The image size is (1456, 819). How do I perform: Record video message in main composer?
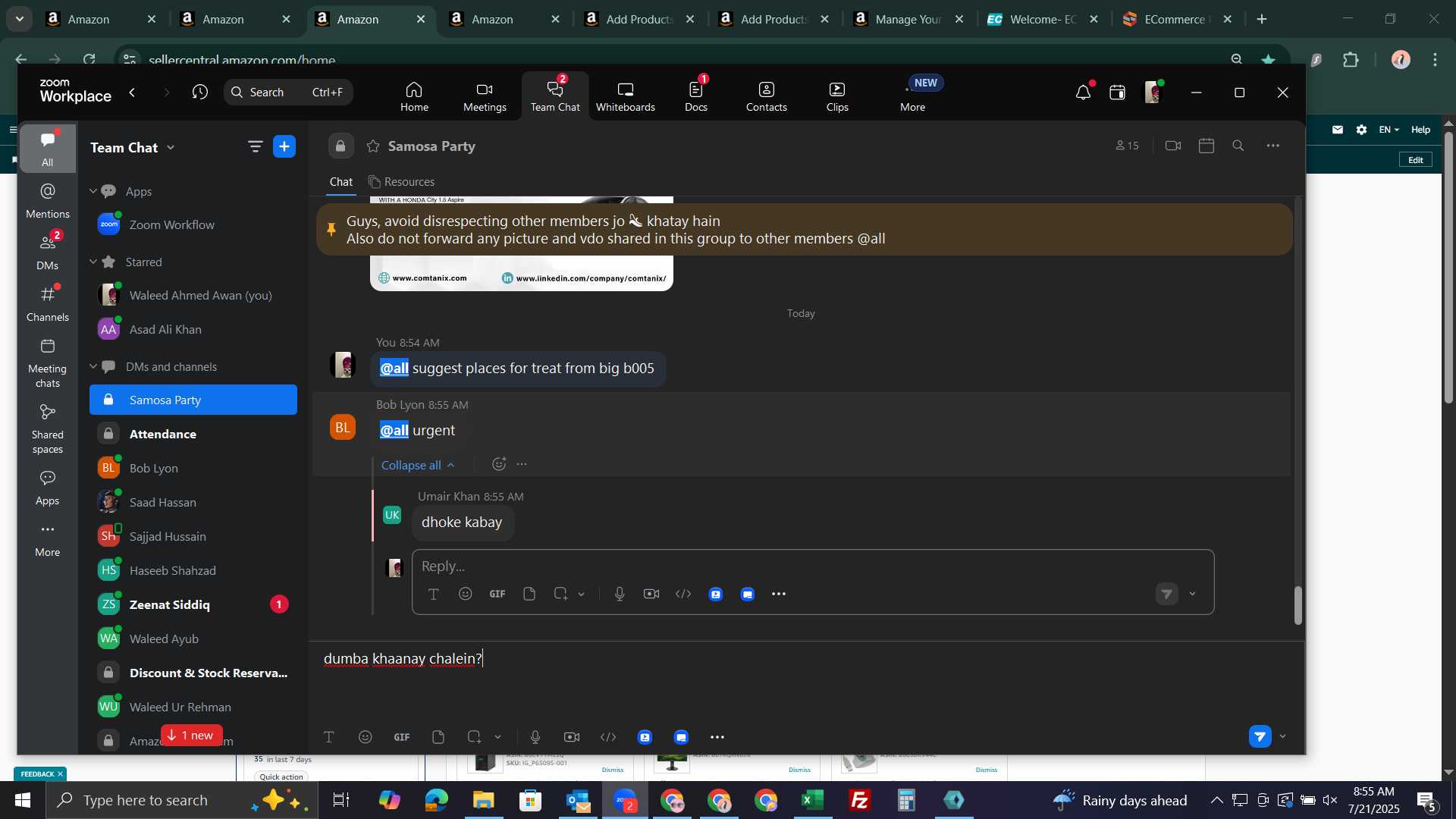click(572, 737)
